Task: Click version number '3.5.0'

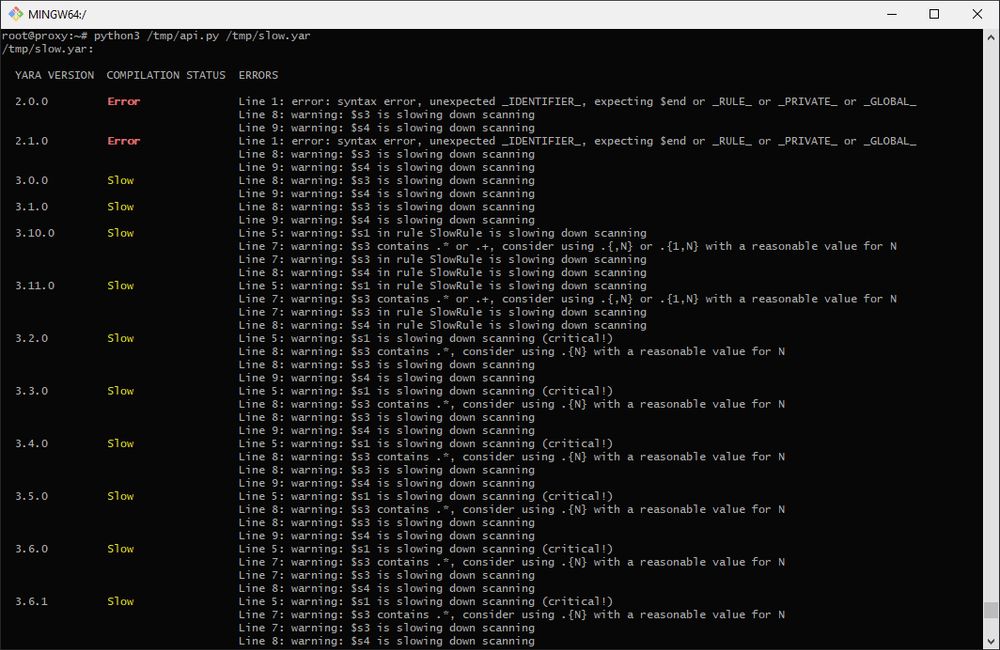Action: click(31, 496)
